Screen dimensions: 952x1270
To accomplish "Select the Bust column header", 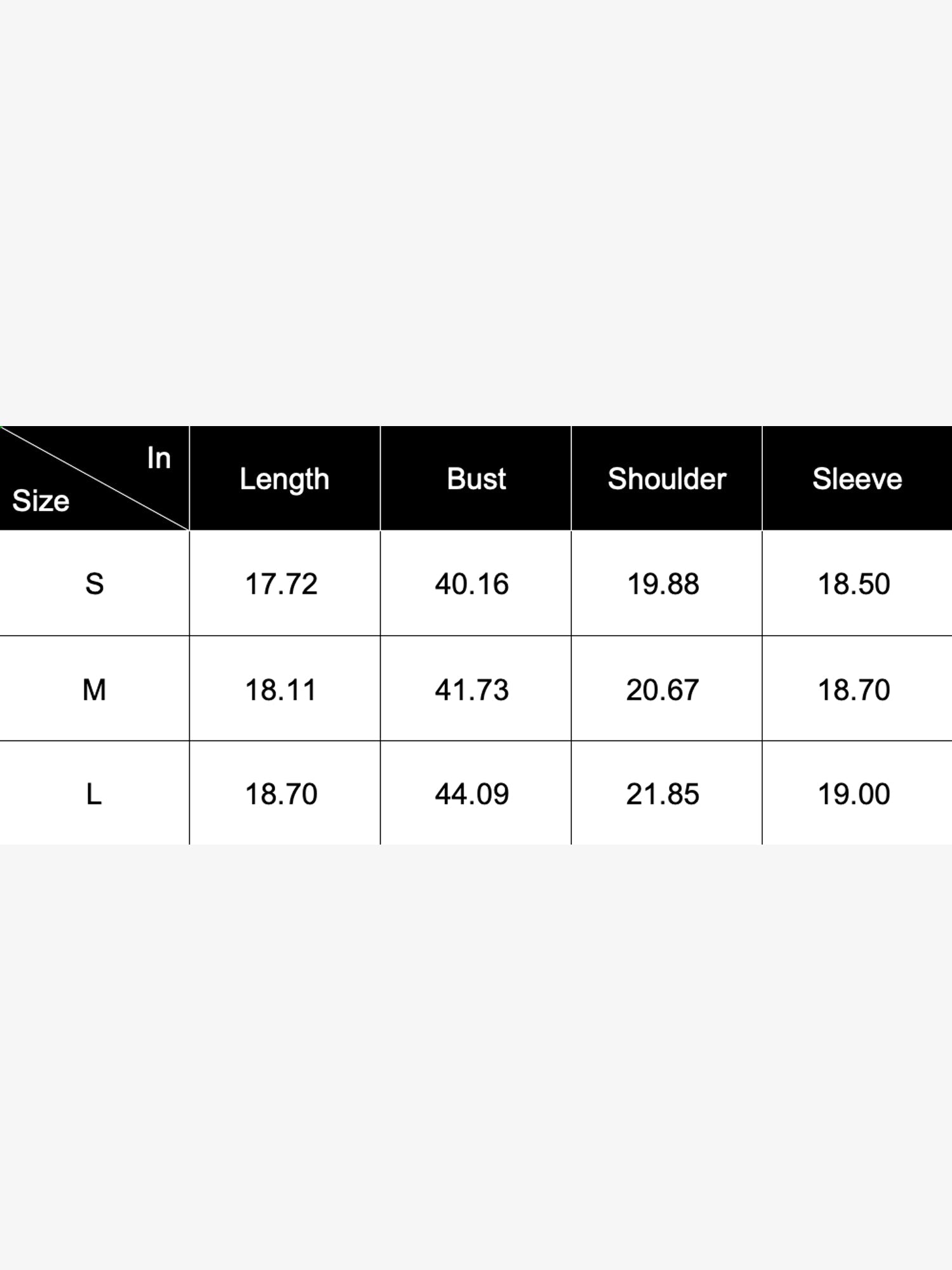I will (x=476, y=479).
